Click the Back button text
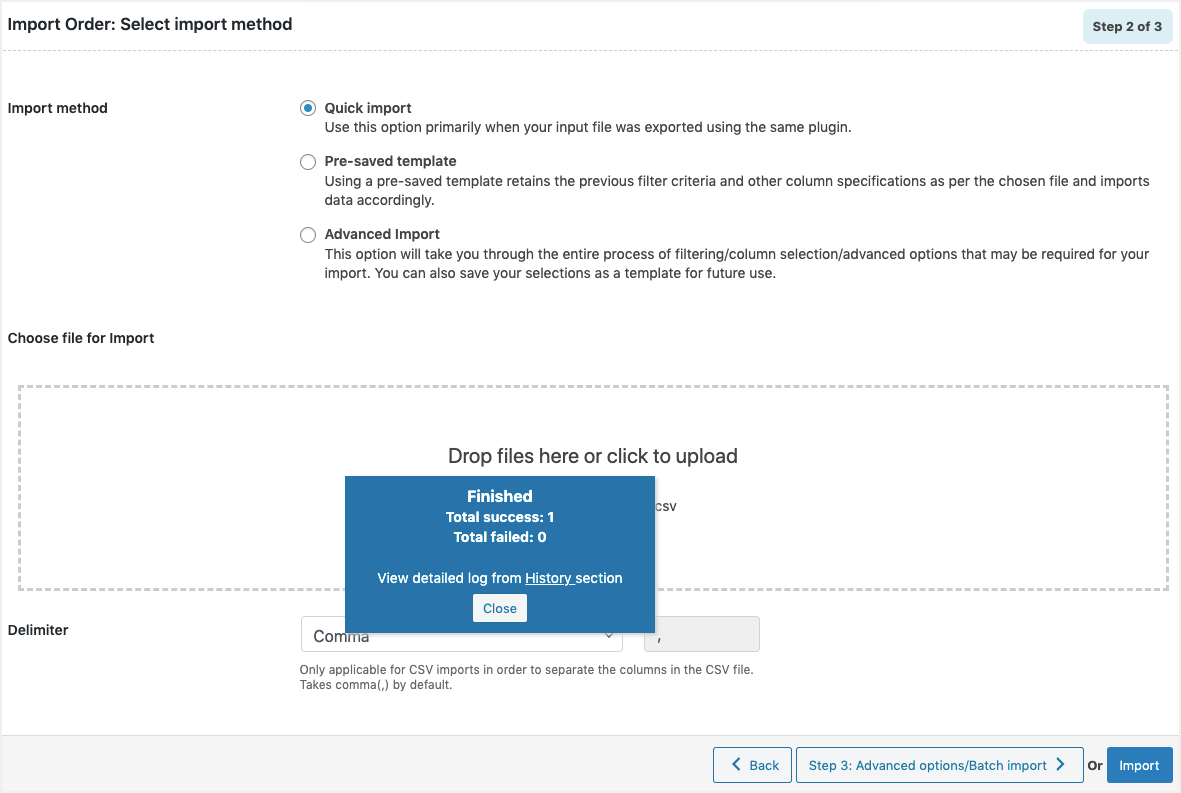 pyautogui.click(x=764, y=765)
